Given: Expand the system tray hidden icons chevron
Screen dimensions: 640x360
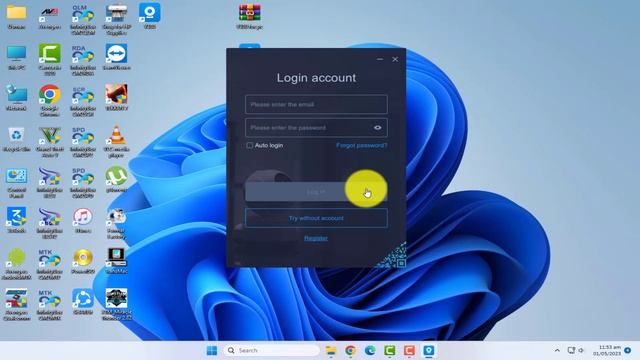Looking at the screenshot, I should (557, 351).
